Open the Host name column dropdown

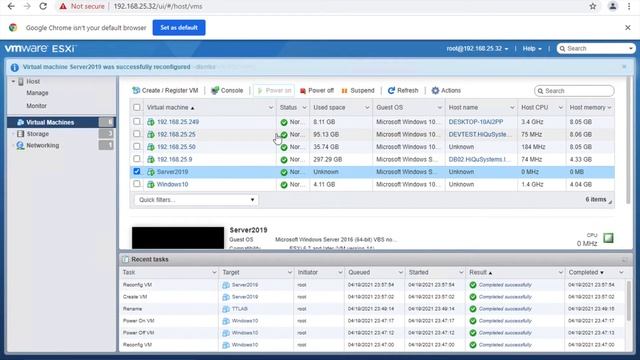tap(512, 108)
